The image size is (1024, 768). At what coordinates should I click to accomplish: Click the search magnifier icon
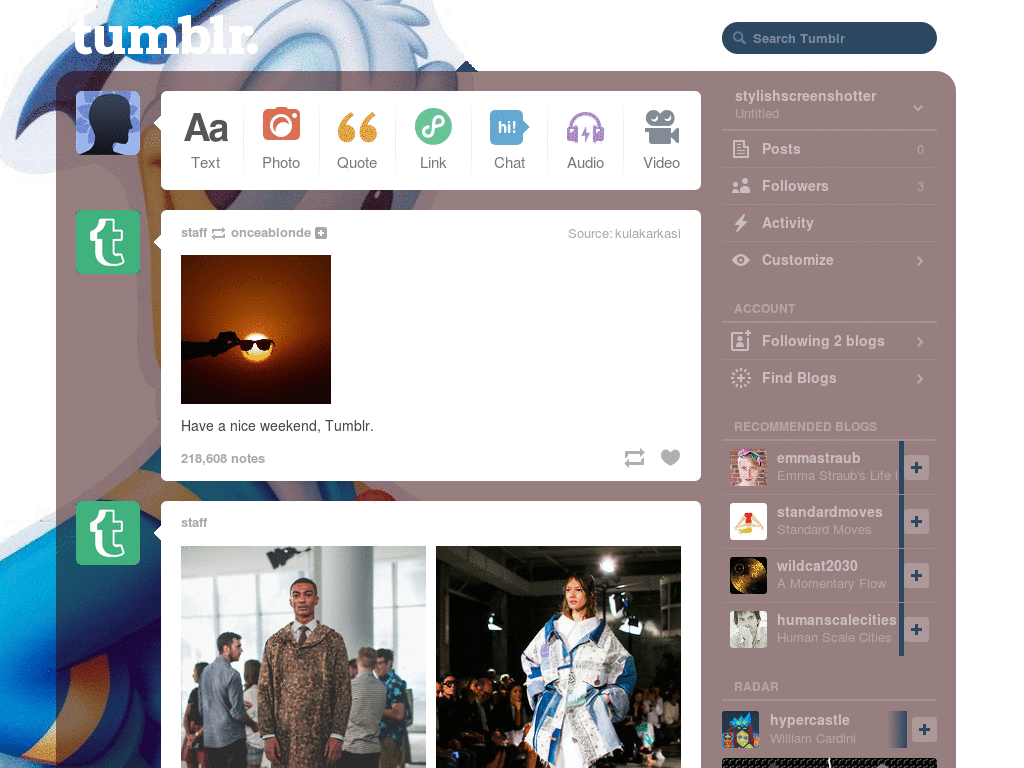tap(739, 38)
